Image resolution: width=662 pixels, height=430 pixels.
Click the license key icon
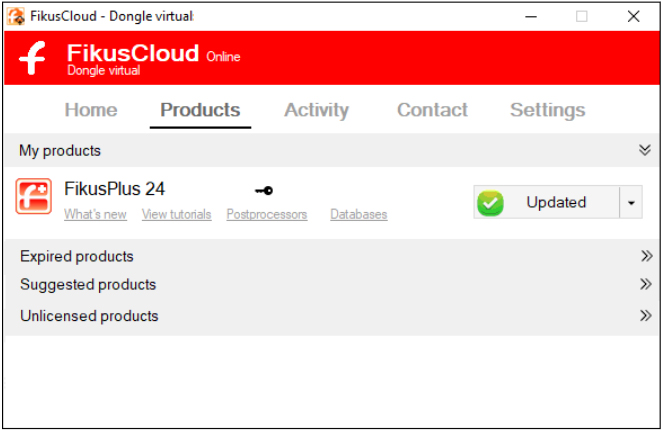[263, 190]
